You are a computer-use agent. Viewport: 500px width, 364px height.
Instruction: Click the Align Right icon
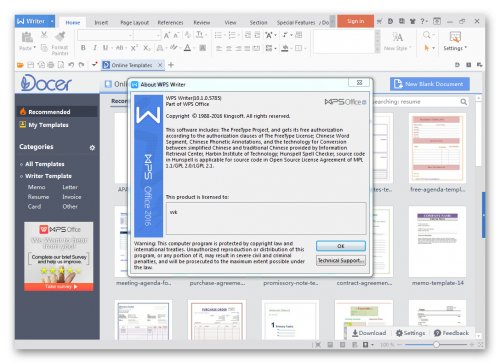tap(238, 49)
